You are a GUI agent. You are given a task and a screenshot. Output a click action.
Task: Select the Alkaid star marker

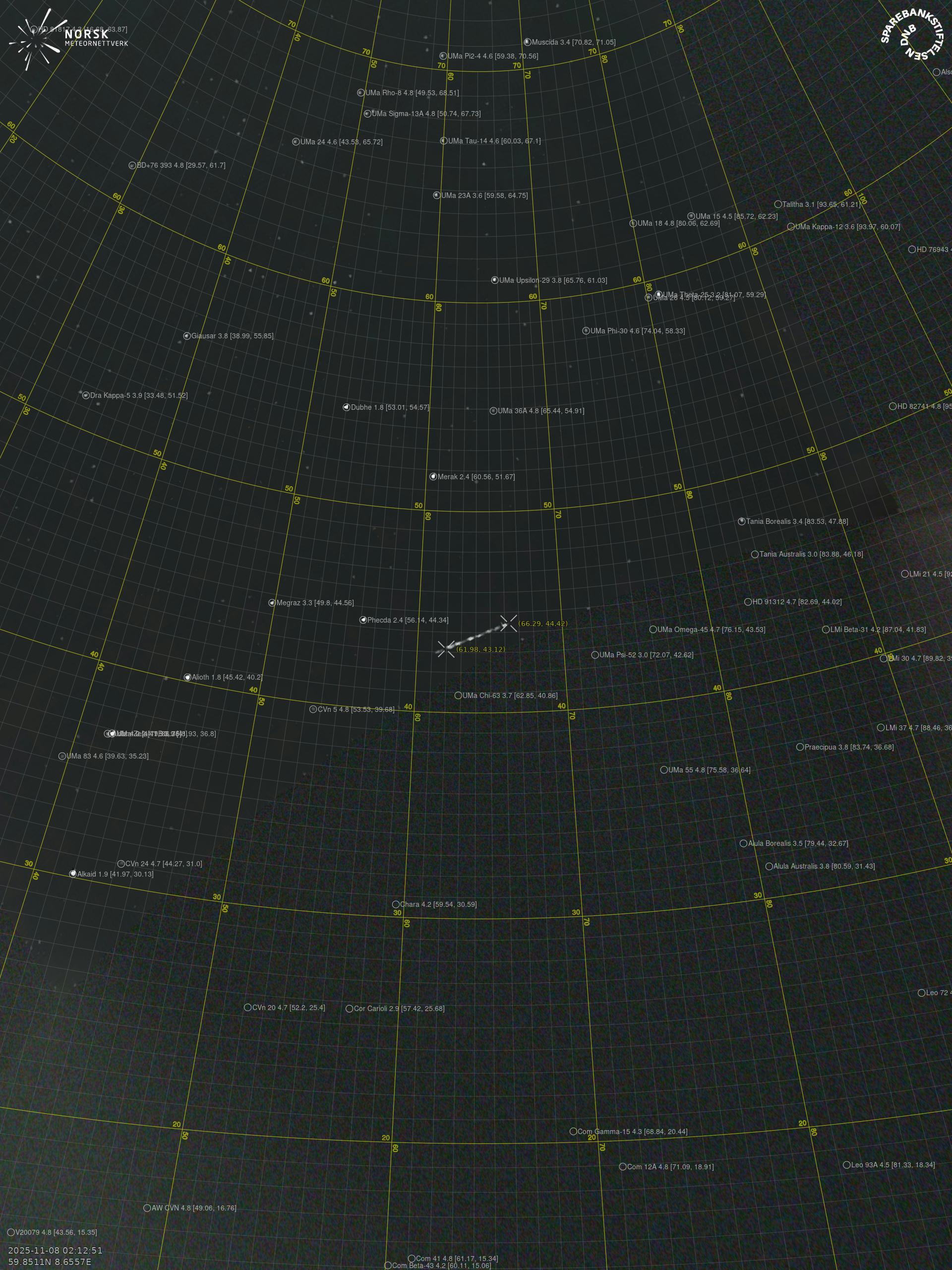tap(73, 874)
